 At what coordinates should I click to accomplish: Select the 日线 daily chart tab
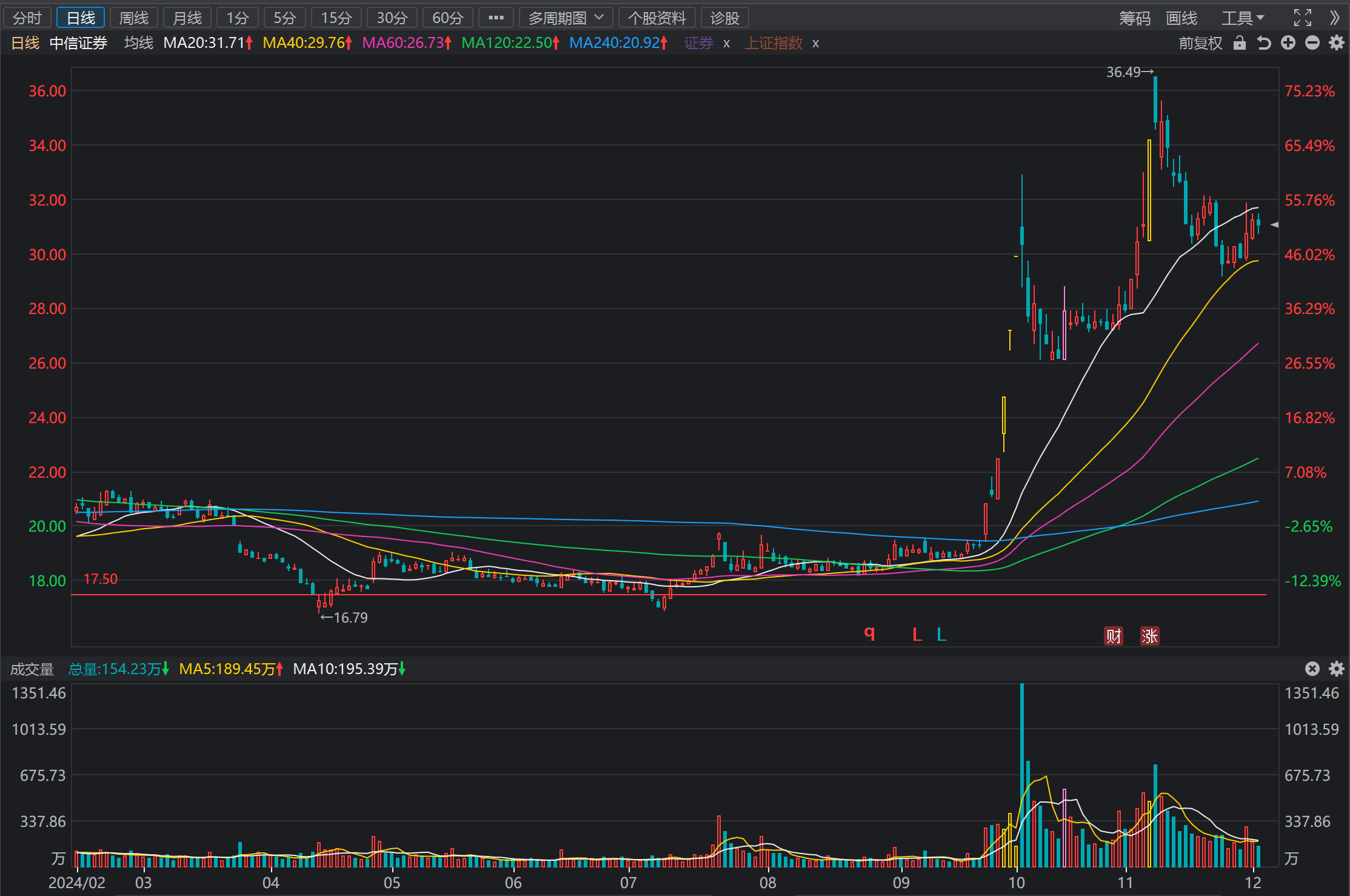(81, 18)
